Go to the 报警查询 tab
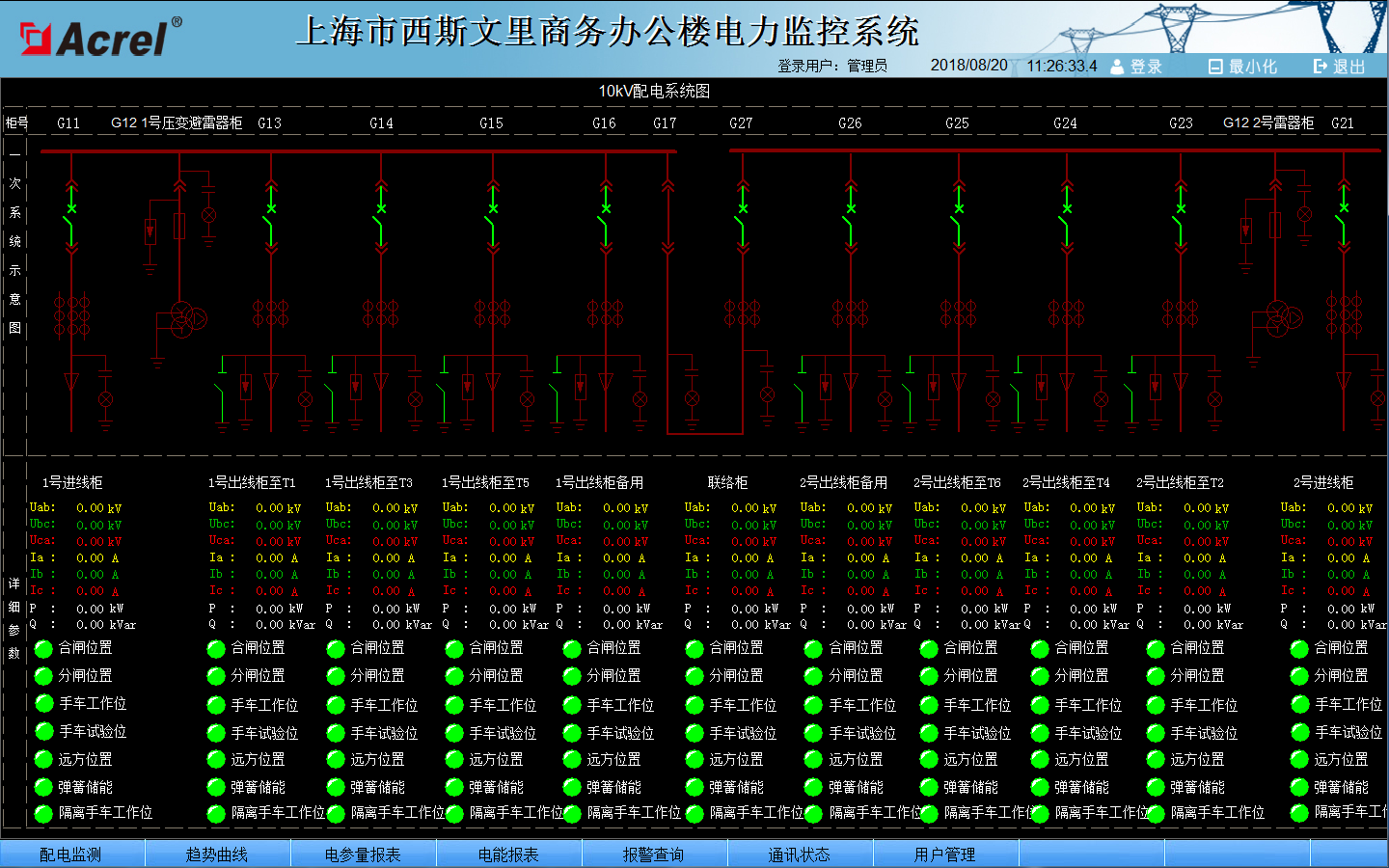1389x868 pixels. click(653, 854)
